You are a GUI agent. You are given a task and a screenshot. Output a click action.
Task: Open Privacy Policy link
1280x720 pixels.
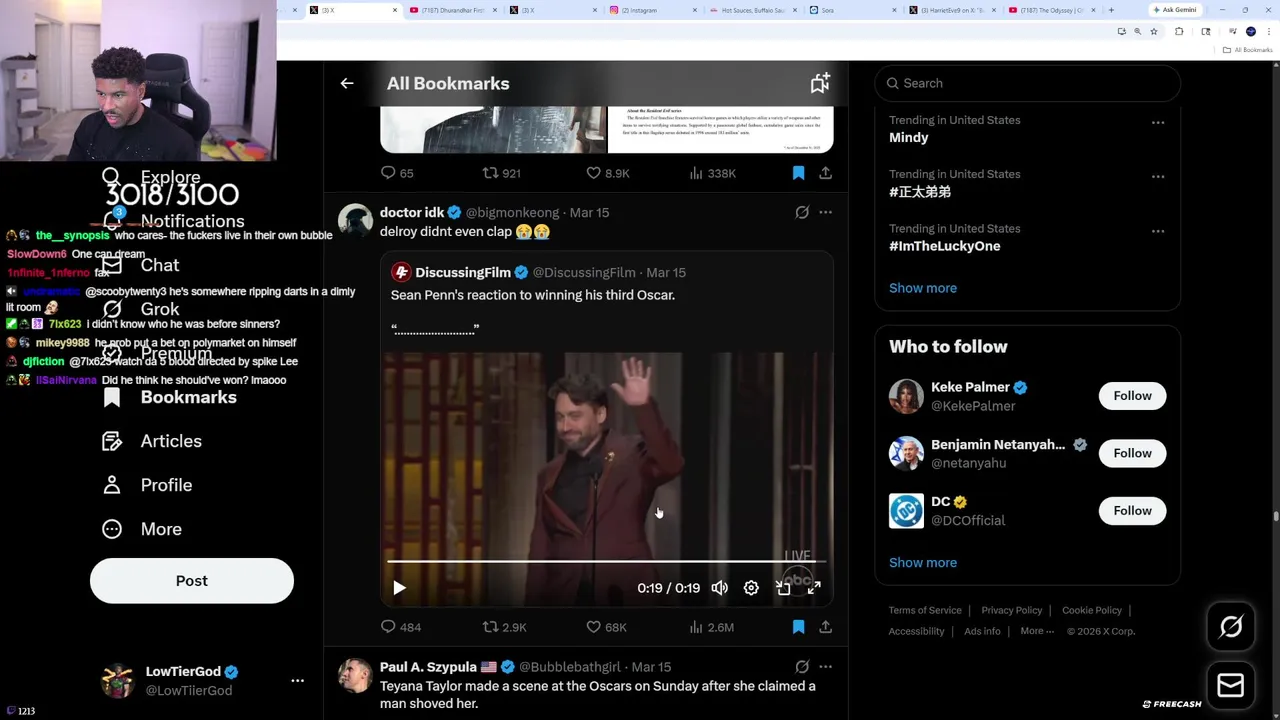tap(1012, 610)
